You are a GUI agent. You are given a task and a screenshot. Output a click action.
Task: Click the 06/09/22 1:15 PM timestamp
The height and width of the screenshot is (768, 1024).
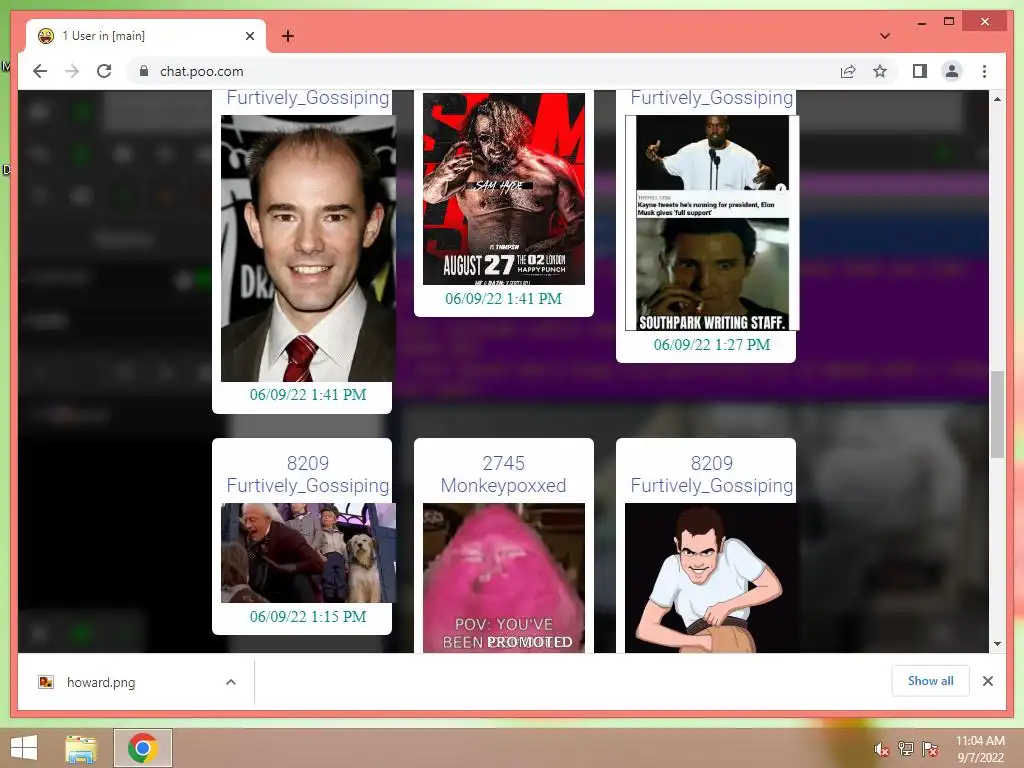tap(308, 616)
